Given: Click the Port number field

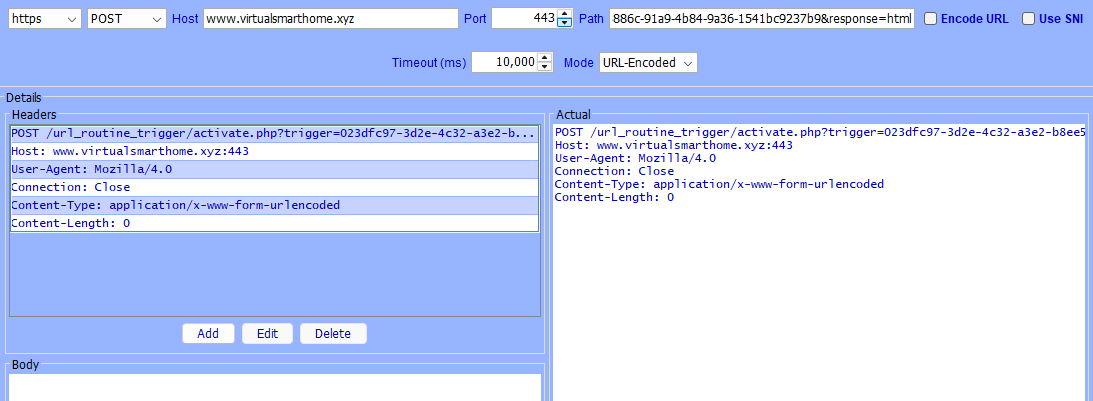Looking at the screenshot, I should click(523, 19).
